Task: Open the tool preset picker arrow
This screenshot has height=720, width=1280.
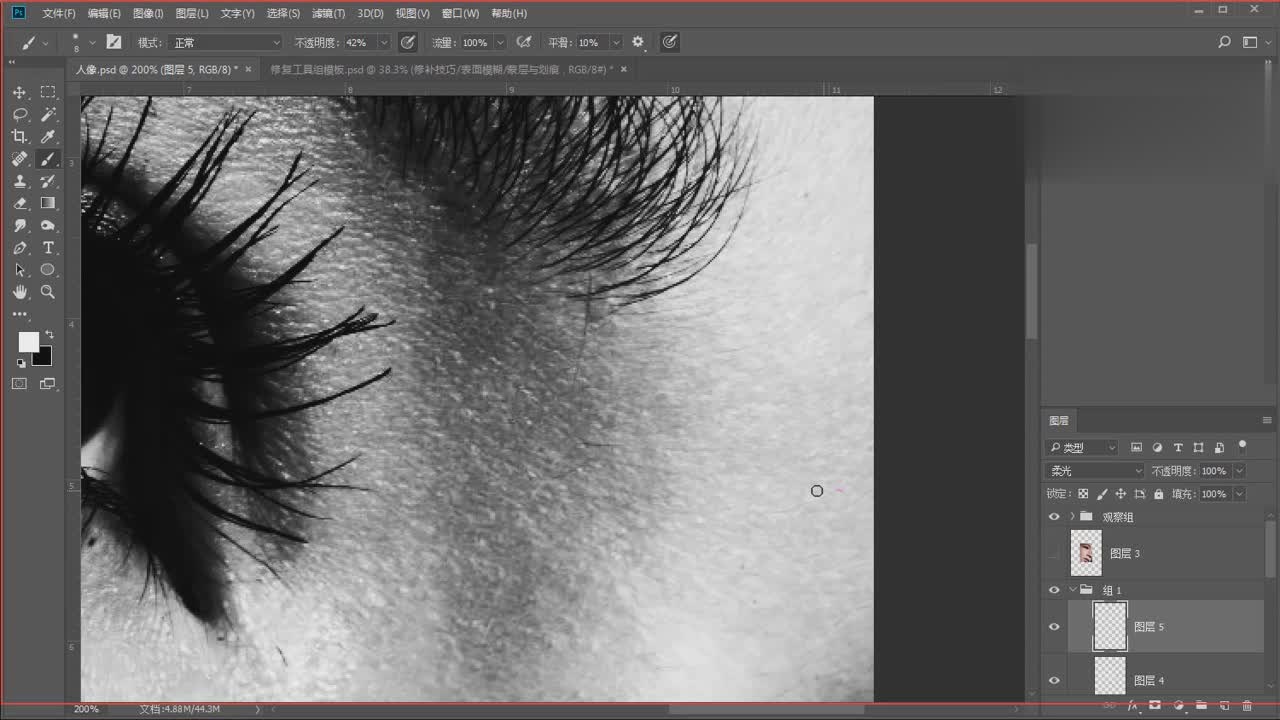Action: pos(45,43)
